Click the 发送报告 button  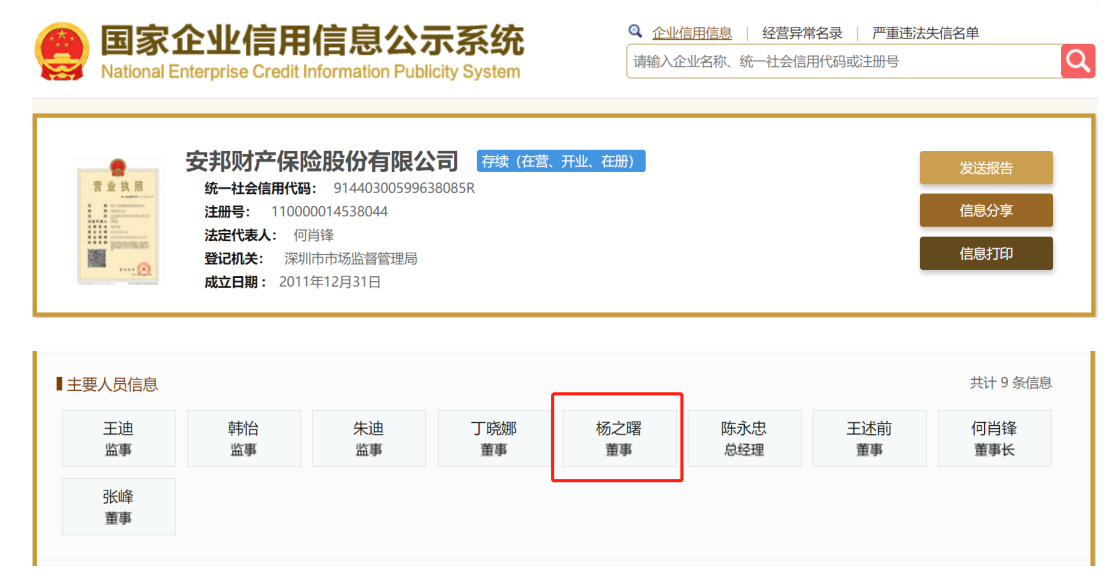(986, 168)
